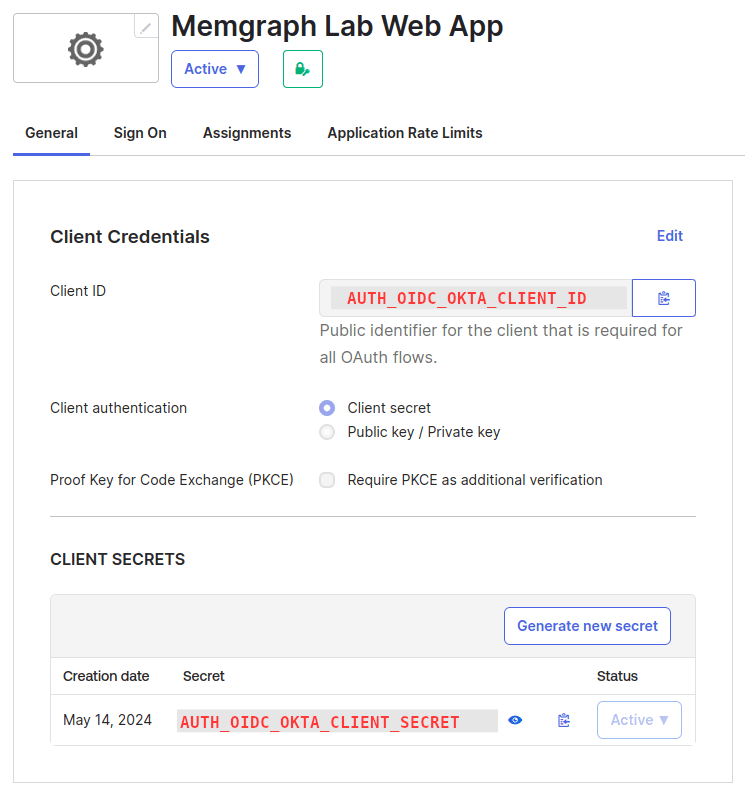This screenshot has height=797, width=745.
Task: Click the Public identifier description text
Action: pyautogui.click(x=501, y=344)
